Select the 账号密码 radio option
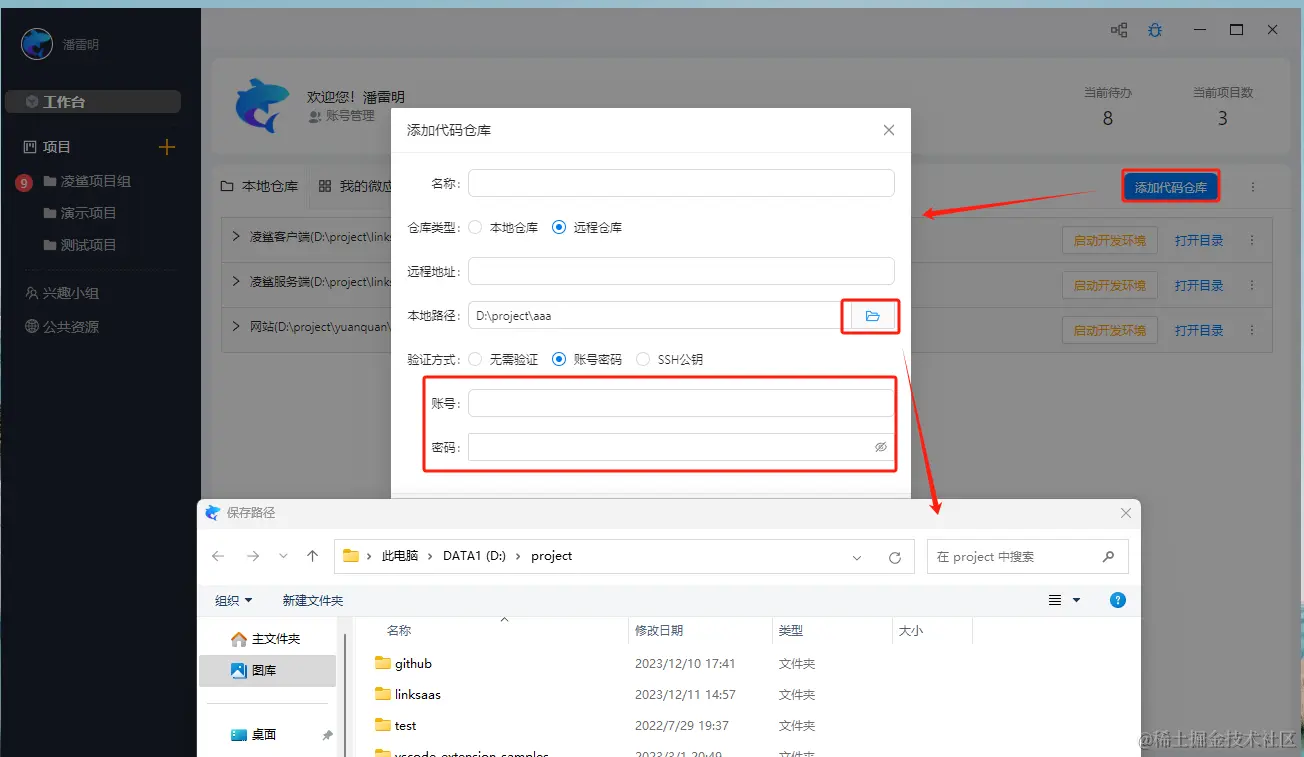 559,359
